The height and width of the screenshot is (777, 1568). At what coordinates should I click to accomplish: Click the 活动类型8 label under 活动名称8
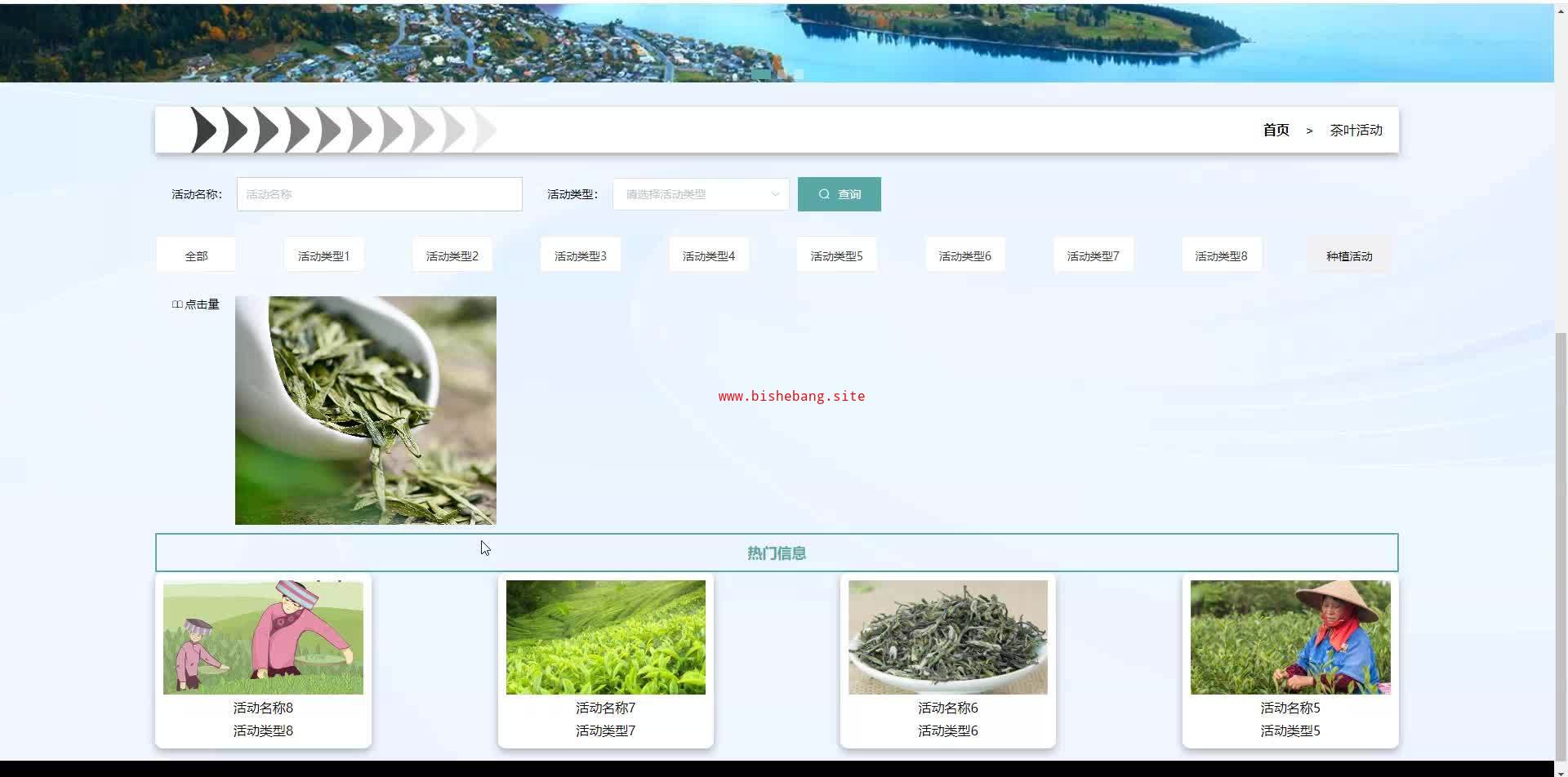[x=263, y=730]
